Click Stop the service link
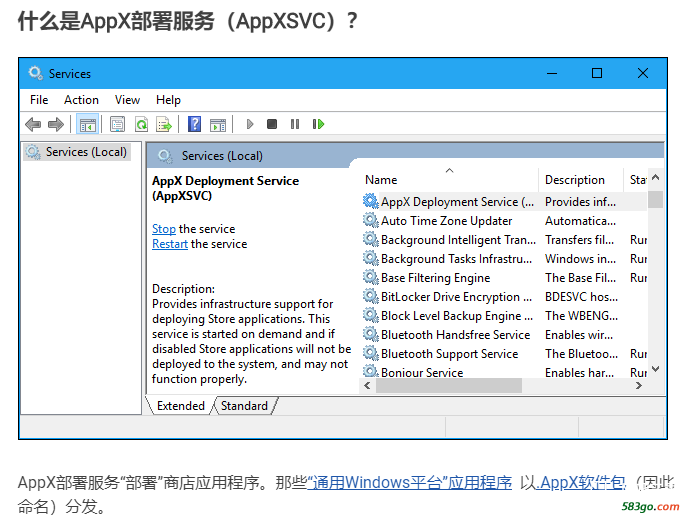The height and width of the screenshot is (522, 685). [x=164, y=229]
